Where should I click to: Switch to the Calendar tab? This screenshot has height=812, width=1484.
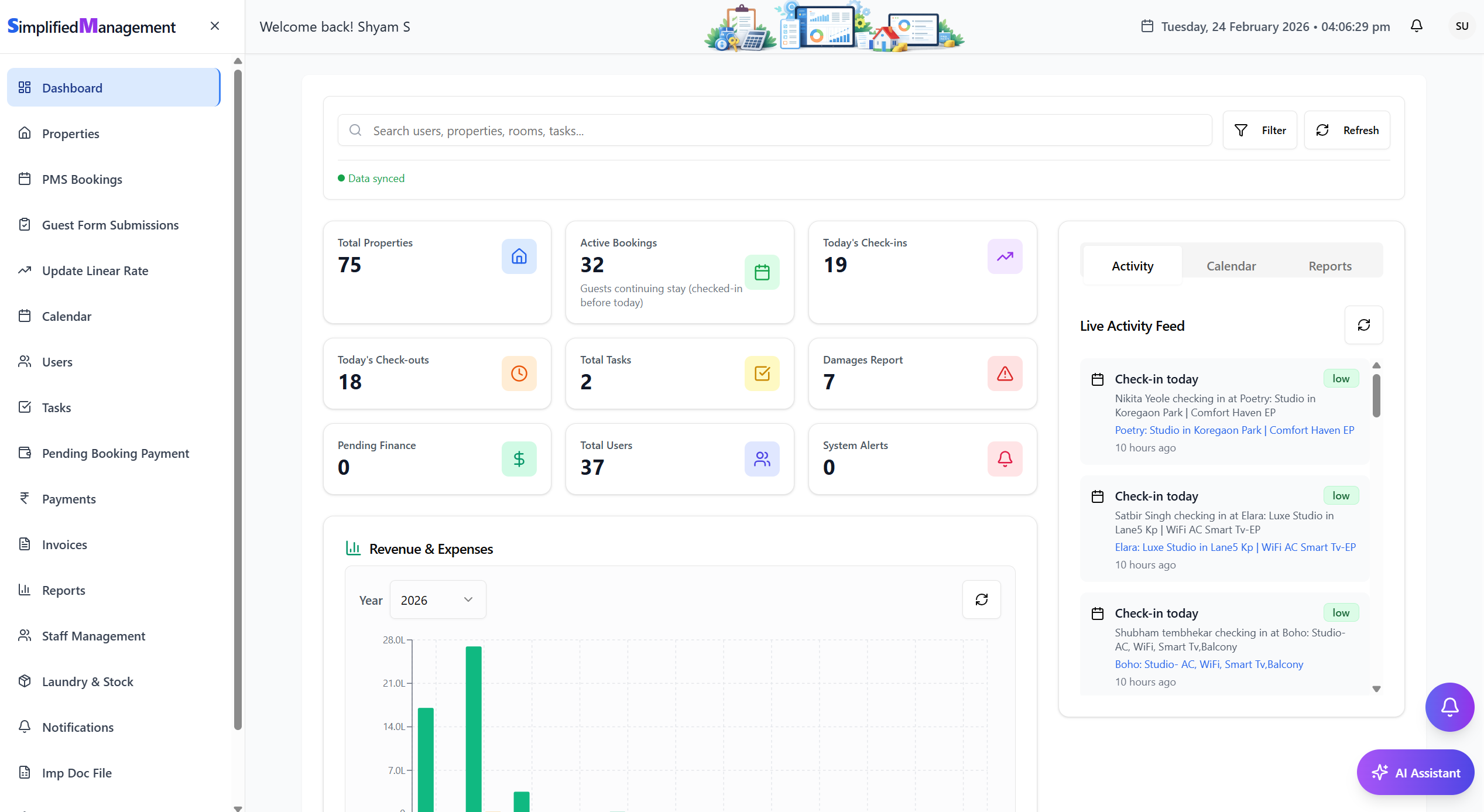point(1231,266)
